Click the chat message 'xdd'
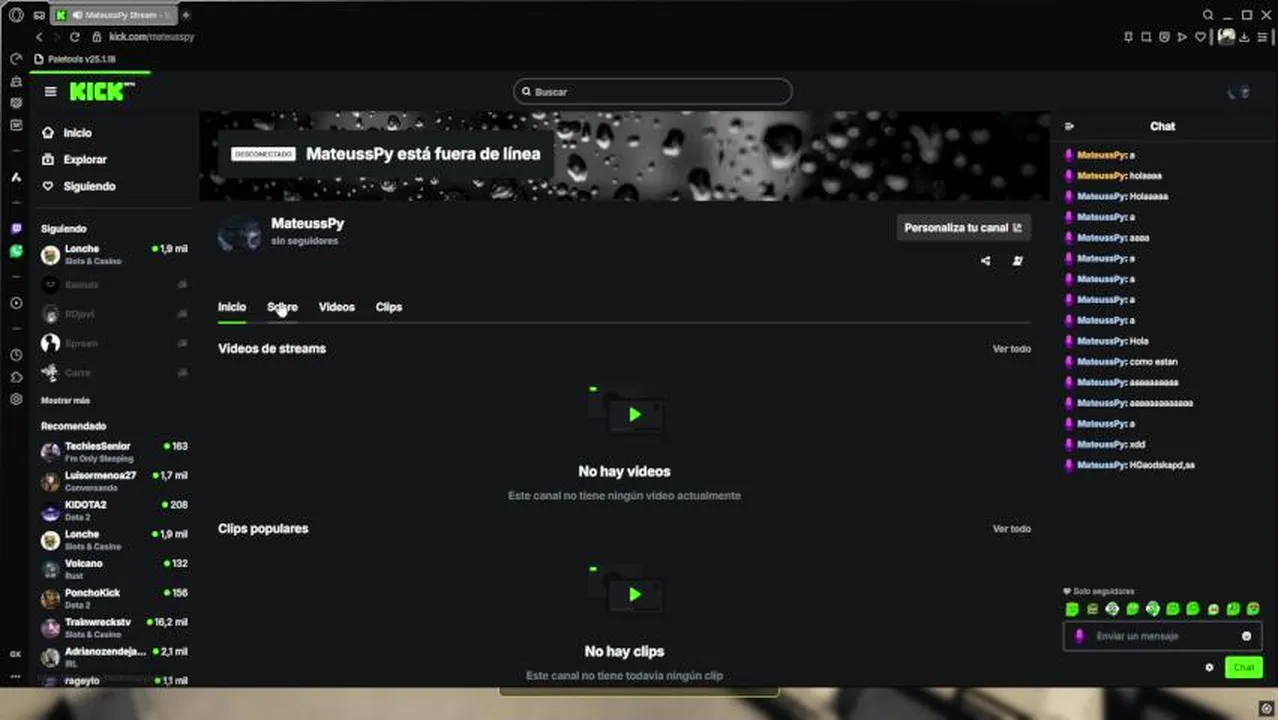The image size is (1278, 720). tap(1137, 445)
